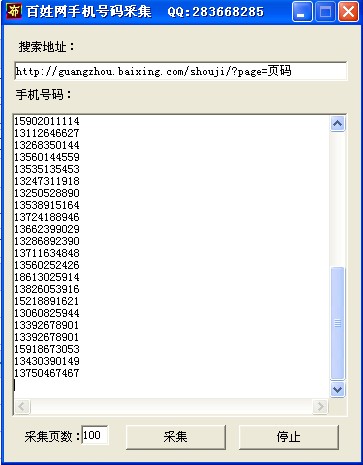Click the vertical scrollbar thumb
This screenshot has width=363, height=465.
[x=337, y=323]
